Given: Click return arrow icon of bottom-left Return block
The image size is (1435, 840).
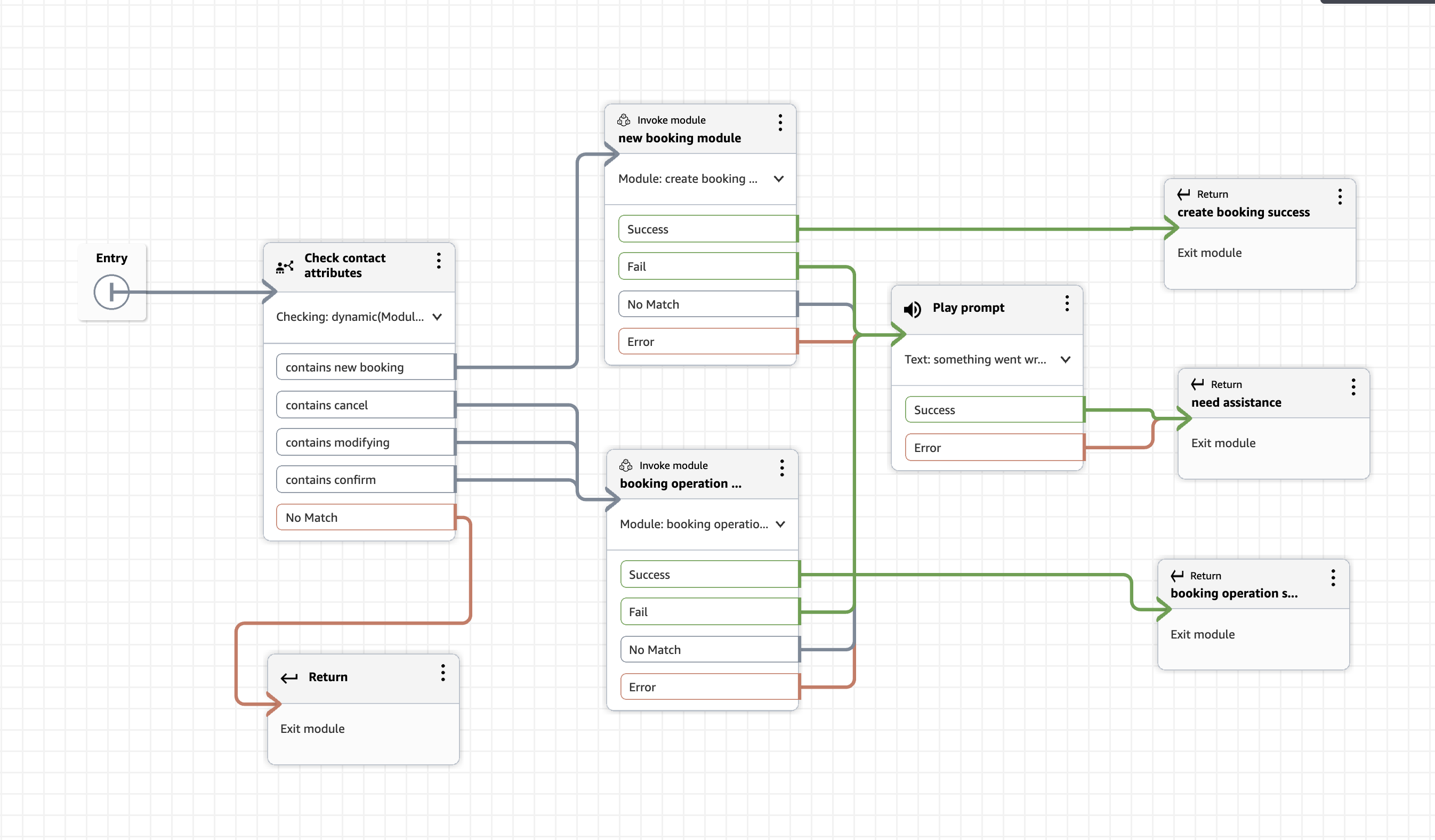Looking at the screenshot, I should point(289,677).
